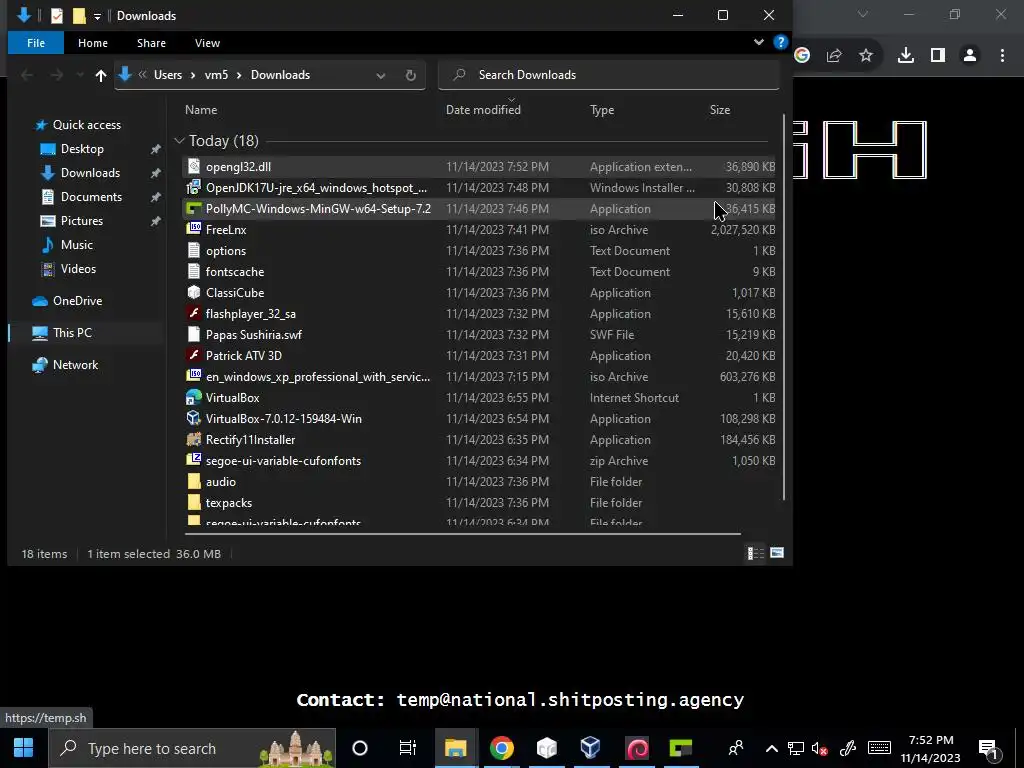This screenshot has height=768, width=1024.
Task: Open Desktop in the navigation pane
Action: [x=82, y=149]
